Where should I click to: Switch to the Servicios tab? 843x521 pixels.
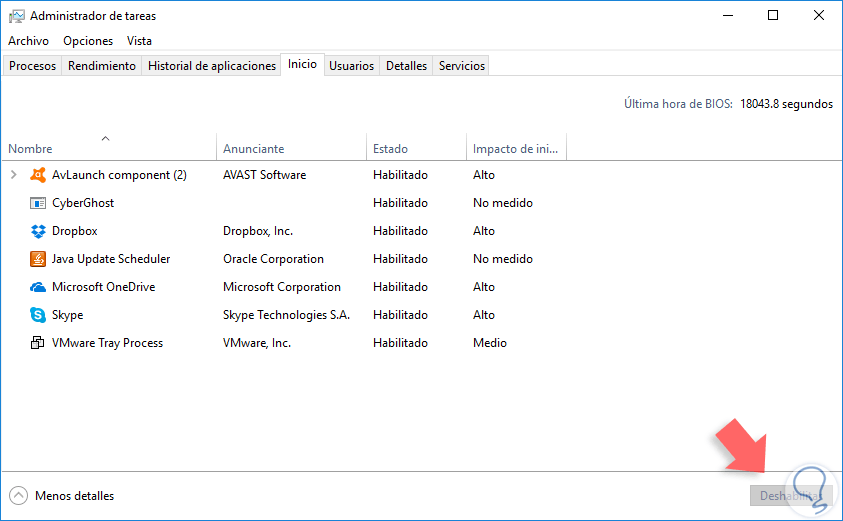tap(462, 66)
